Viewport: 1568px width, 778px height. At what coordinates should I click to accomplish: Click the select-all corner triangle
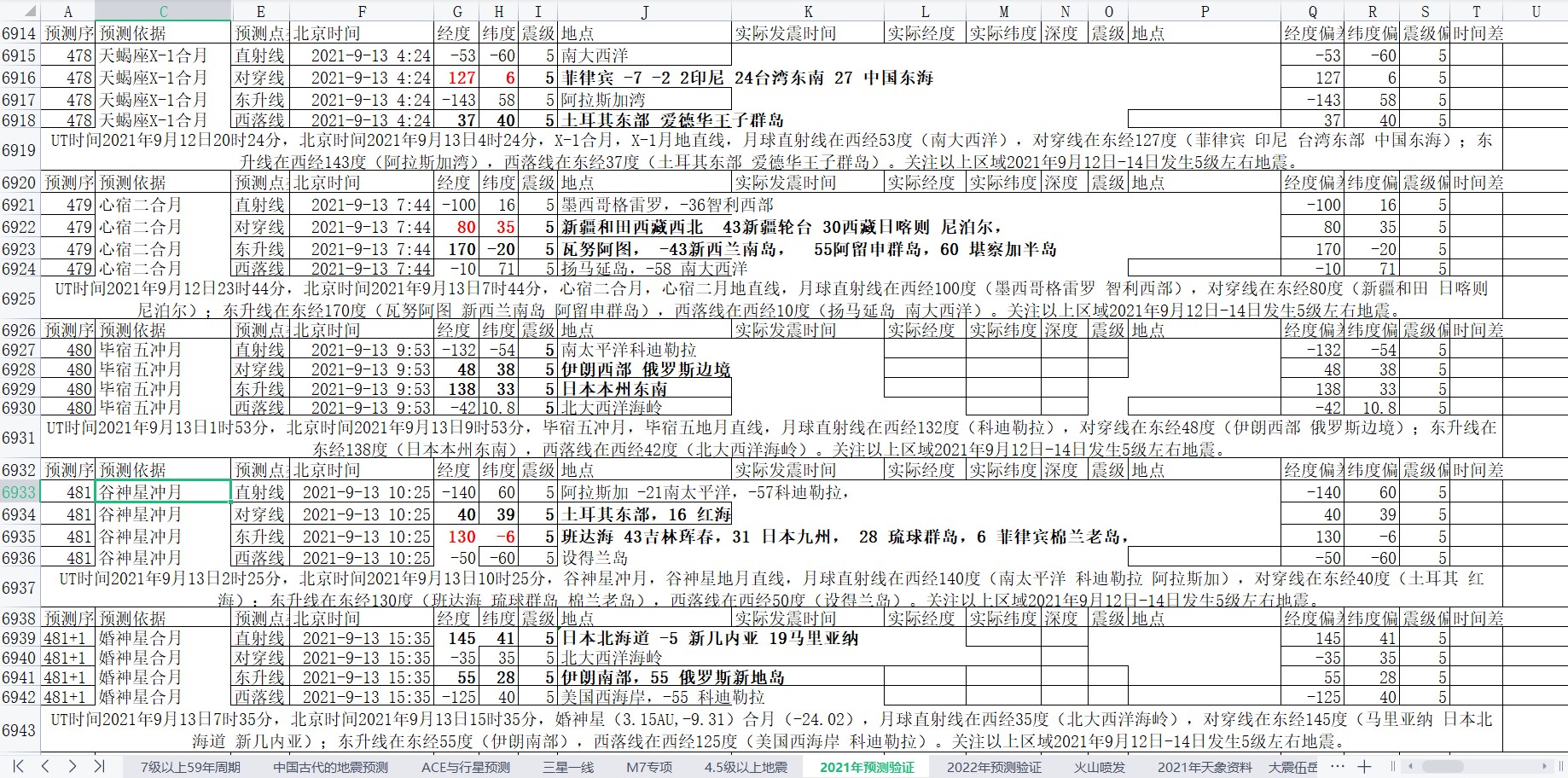(x=31, y=12)
